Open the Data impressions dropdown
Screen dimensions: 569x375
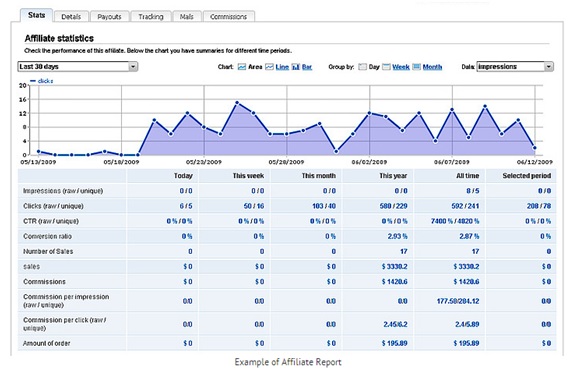(x=515, y=66)
